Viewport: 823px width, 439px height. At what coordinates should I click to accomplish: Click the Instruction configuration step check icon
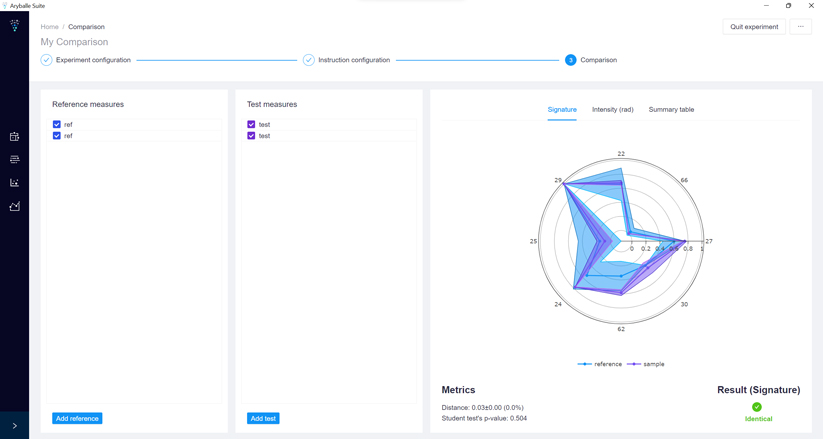coord(309,60)
